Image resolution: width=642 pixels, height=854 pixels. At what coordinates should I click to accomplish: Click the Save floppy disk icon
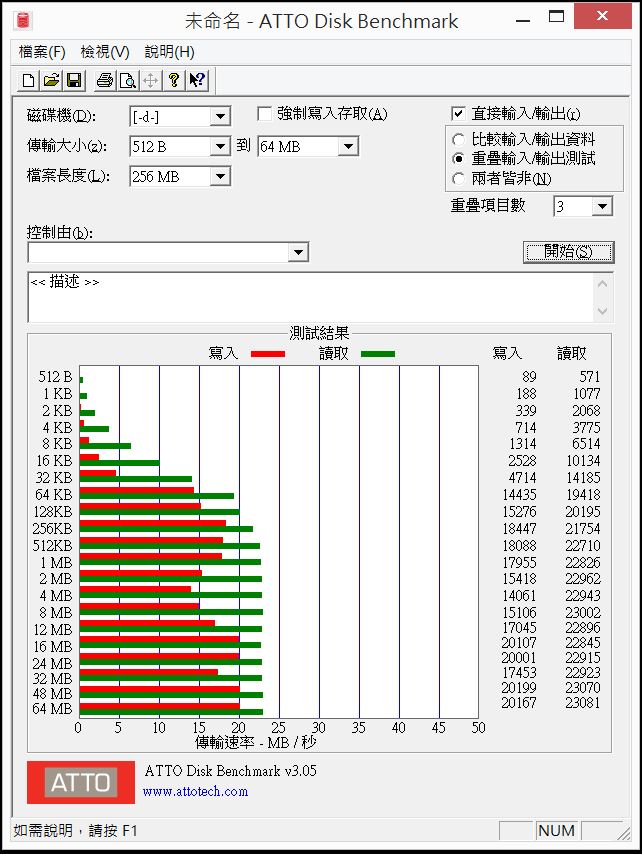[74, 81]
